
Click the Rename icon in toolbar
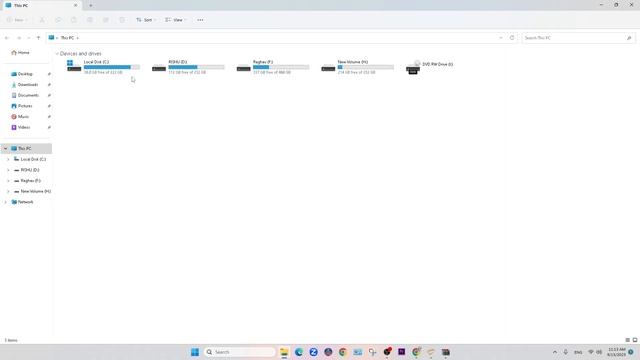(x=90, y=20)
